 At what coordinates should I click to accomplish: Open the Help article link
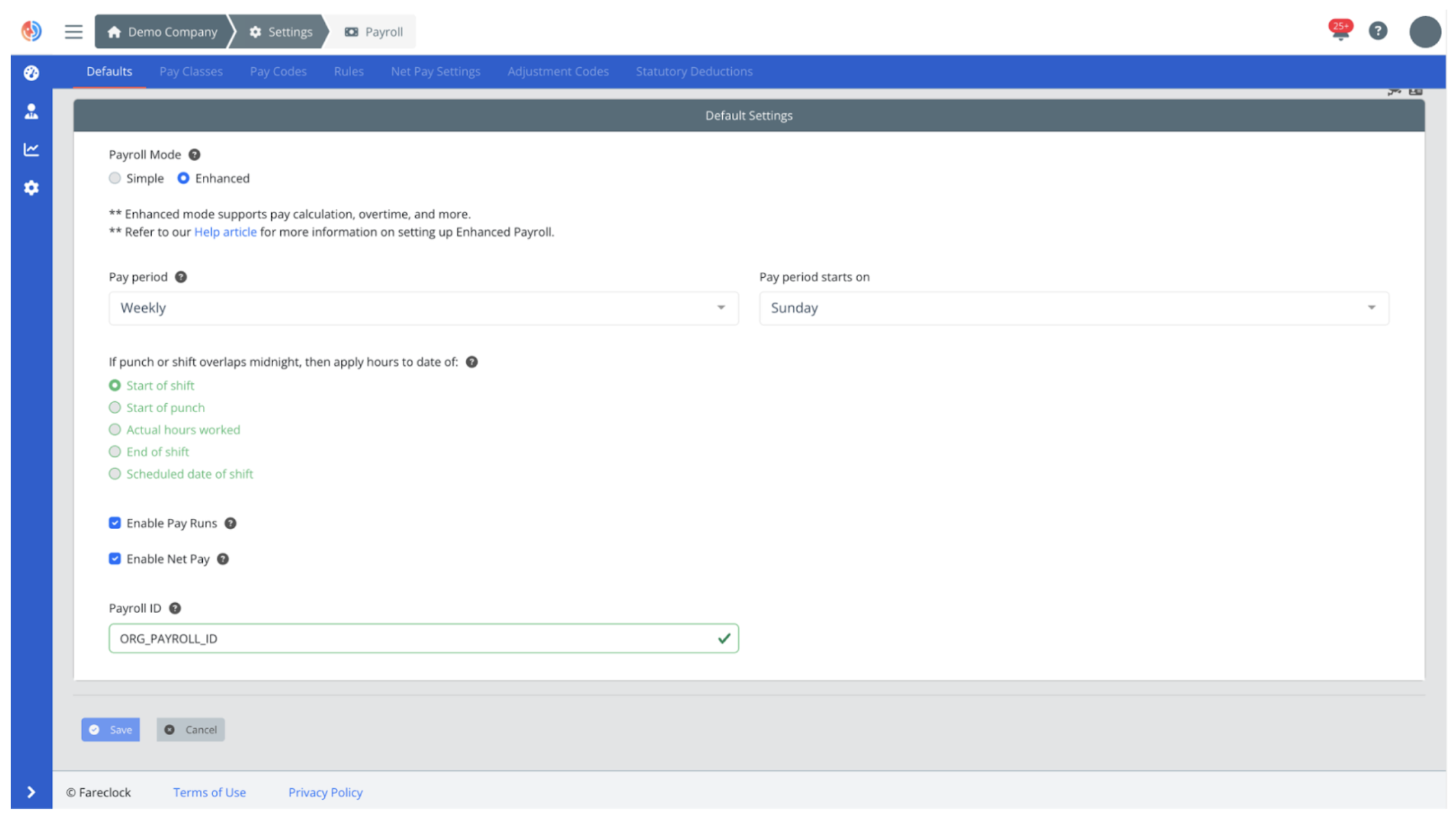click(225, 232)
